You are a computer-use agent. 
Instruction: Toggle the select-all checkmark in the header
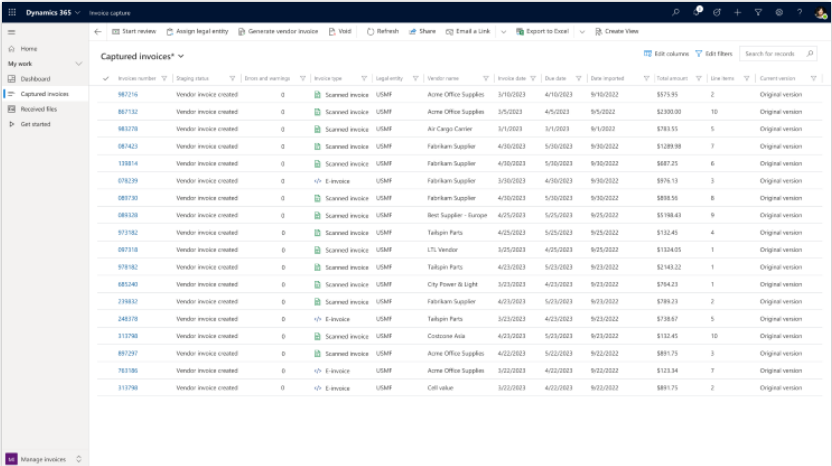pos(106,79)
